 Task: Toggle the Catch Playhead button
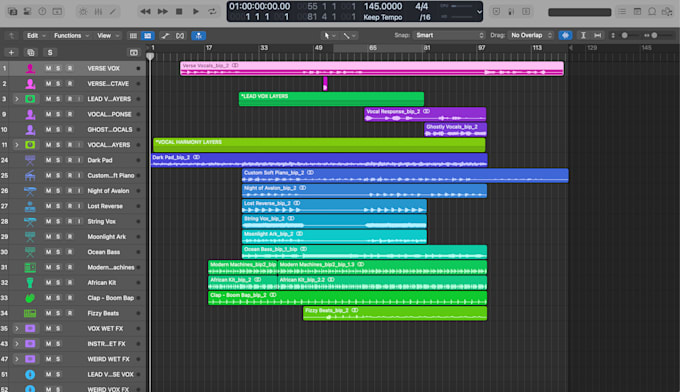point(198,36)
